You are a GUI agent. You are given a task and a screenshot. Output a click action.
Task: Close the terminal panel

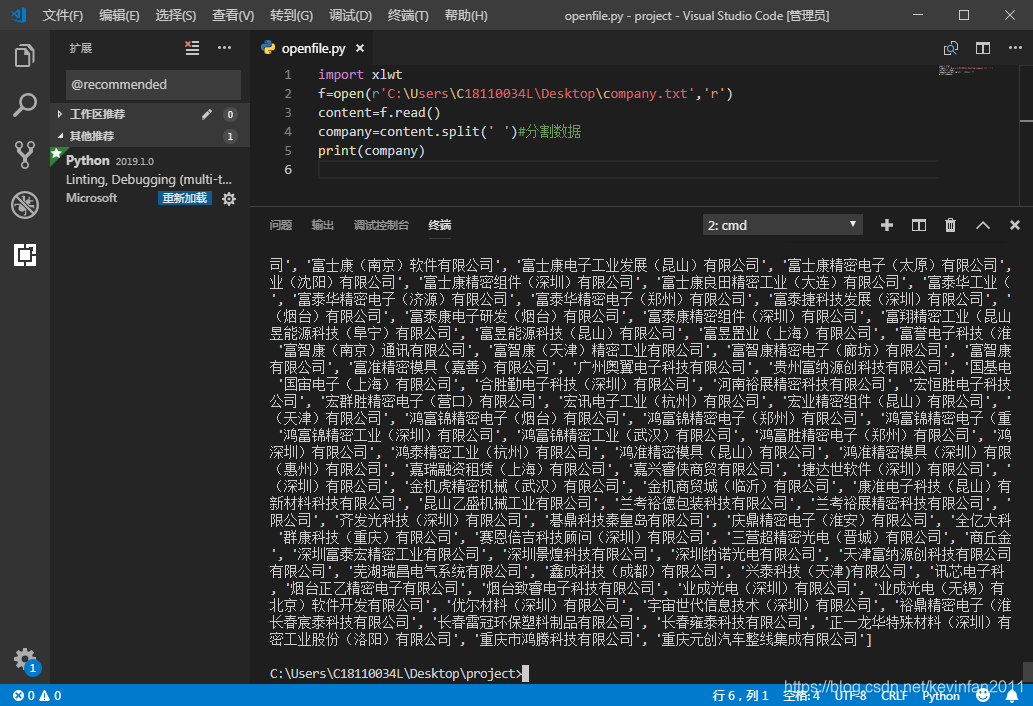(x=1015, y=225)
